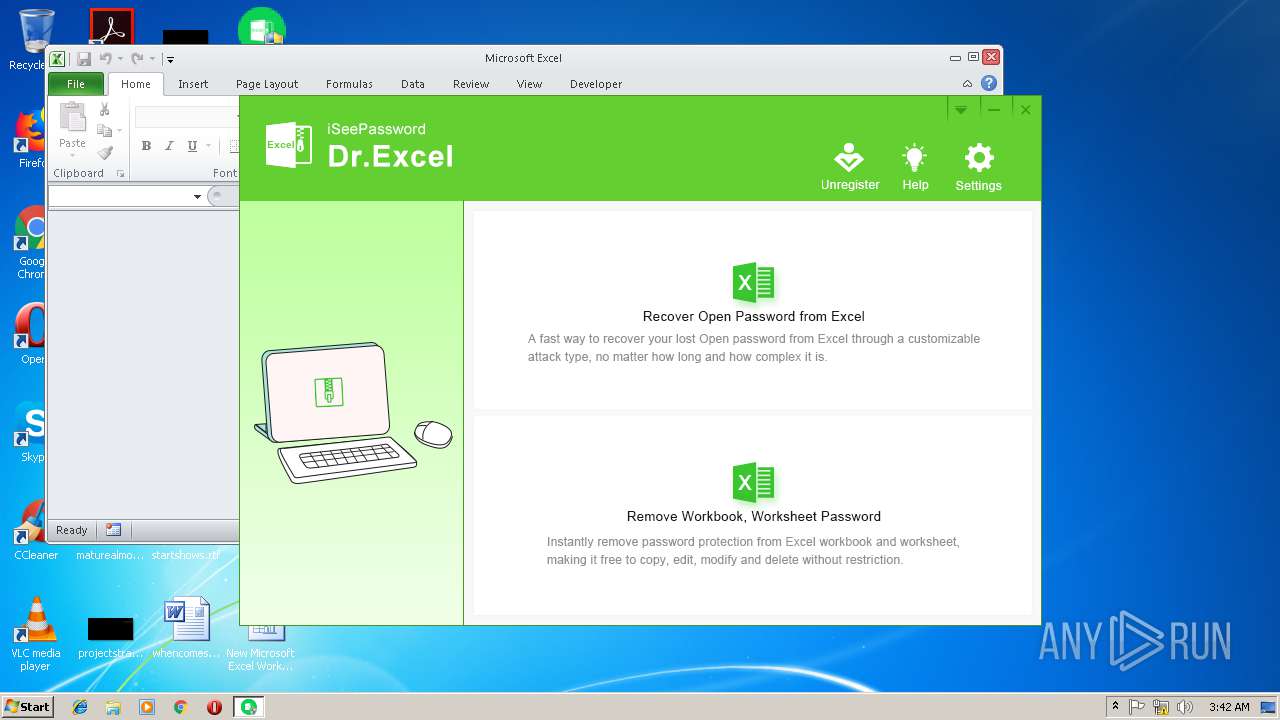The height and width of the screenshot is (720, 1280).
Task: Open Adobe Reader desktop shortcut
Action: click(111, 28)
